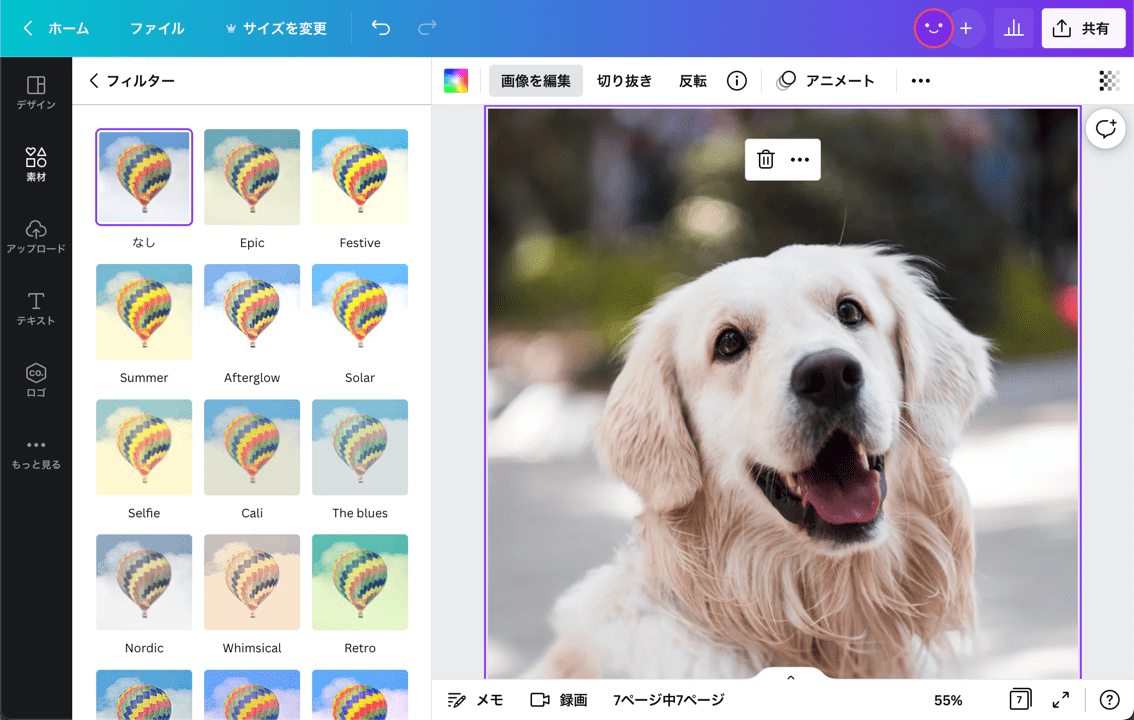Screen dimensions: 1134x720
Task: Expand the page panel with the up chevron
Action: point(790,678)
